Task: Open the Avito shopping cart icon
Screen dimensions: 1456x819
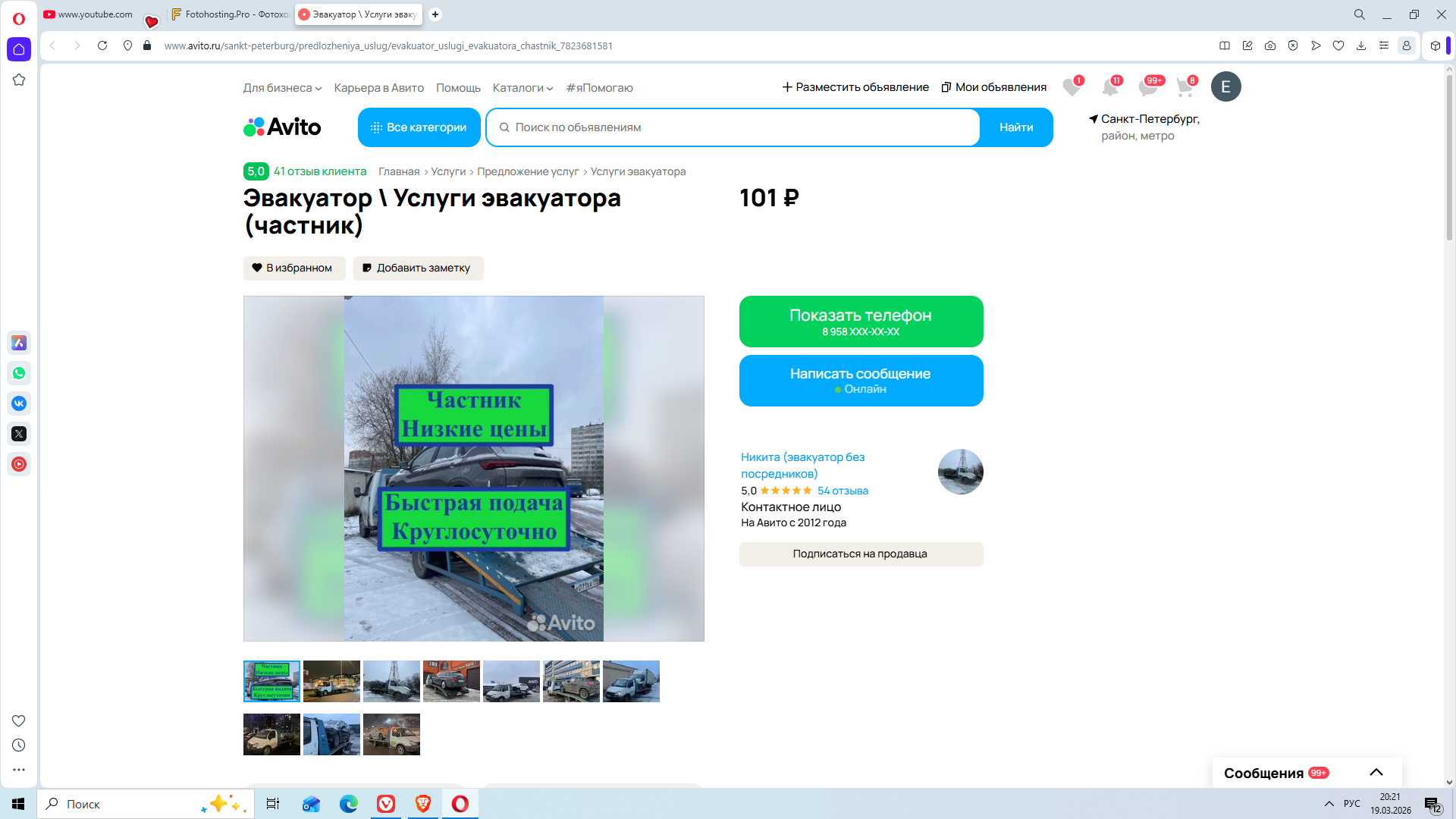Action: 1185,87
